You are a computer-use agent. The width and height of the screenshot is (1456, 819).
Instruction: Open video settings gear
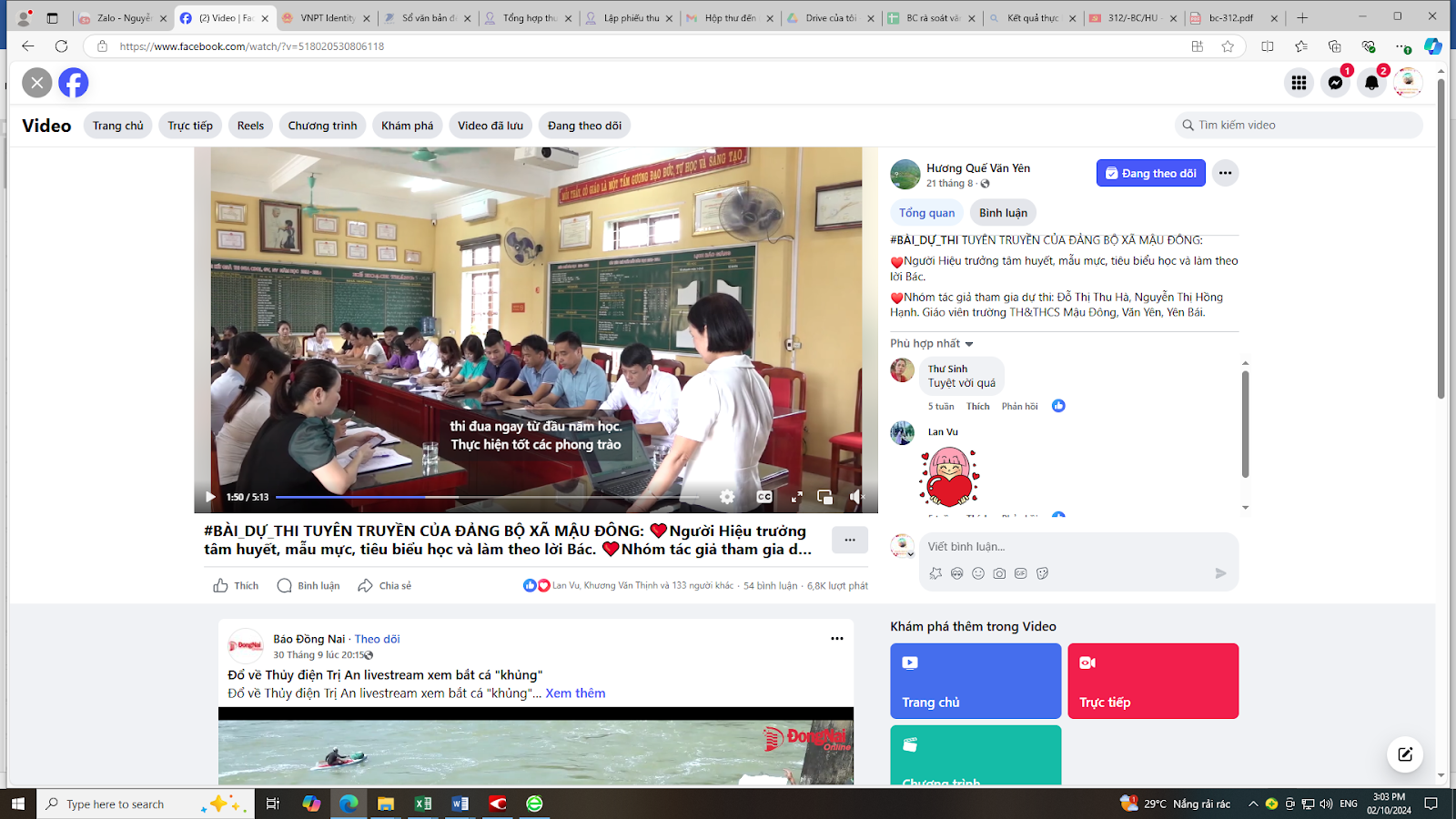[x=726, y=497]
